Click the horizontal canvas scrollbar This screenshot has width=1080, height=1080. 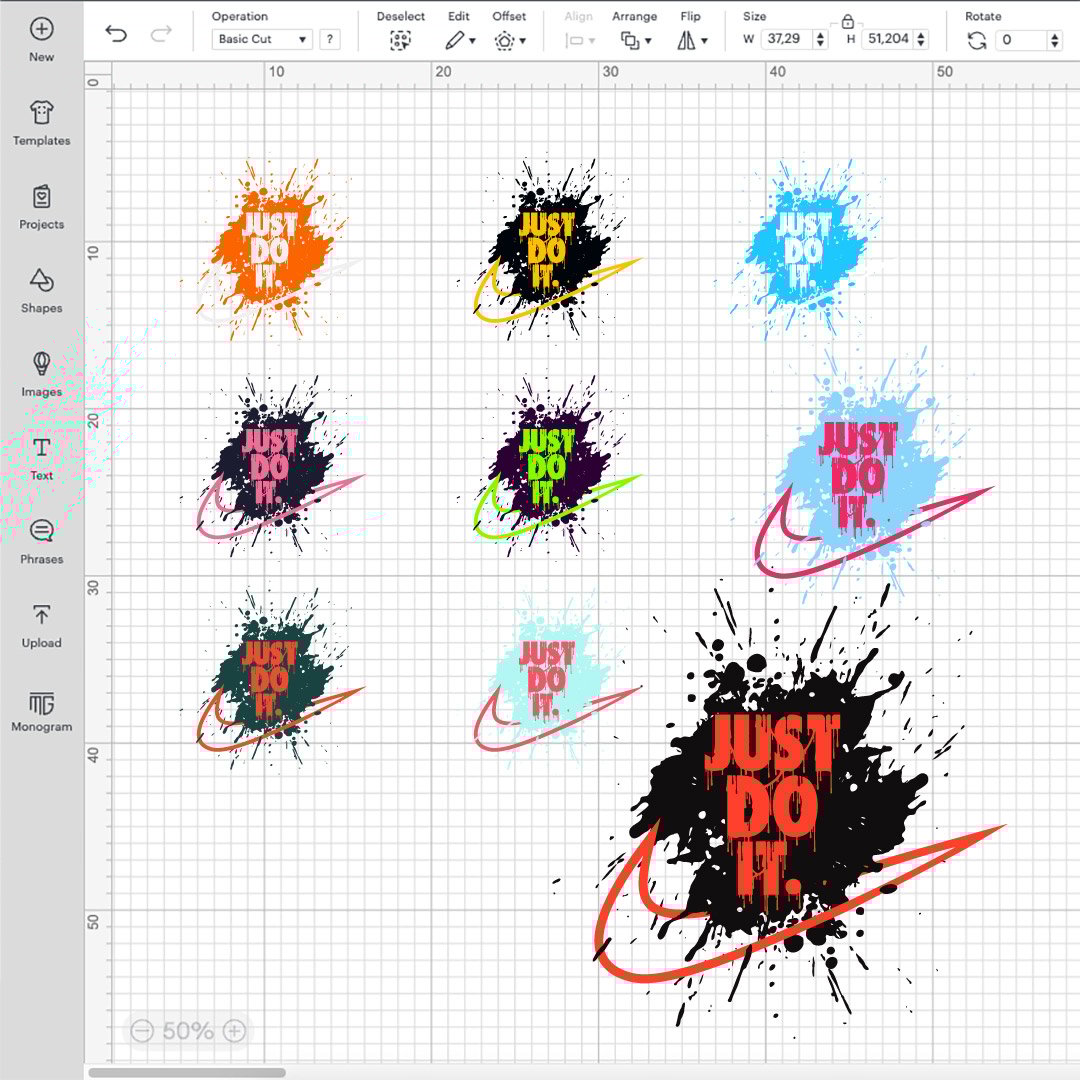pyautogui.click(x=187, y=1072)
